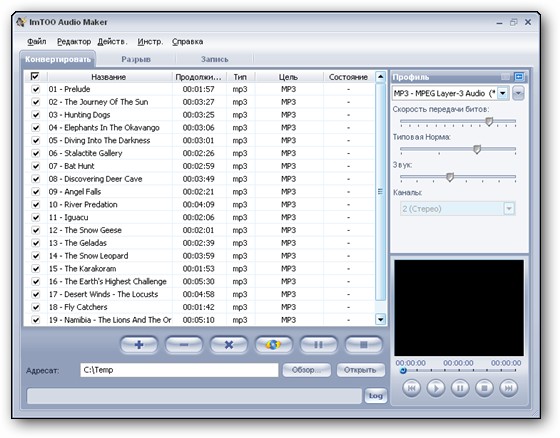Image resolution: width=560 pixels, height=438 pixels.
Task: Pause conversion with the pause button
Action: [x=319, y=345]
